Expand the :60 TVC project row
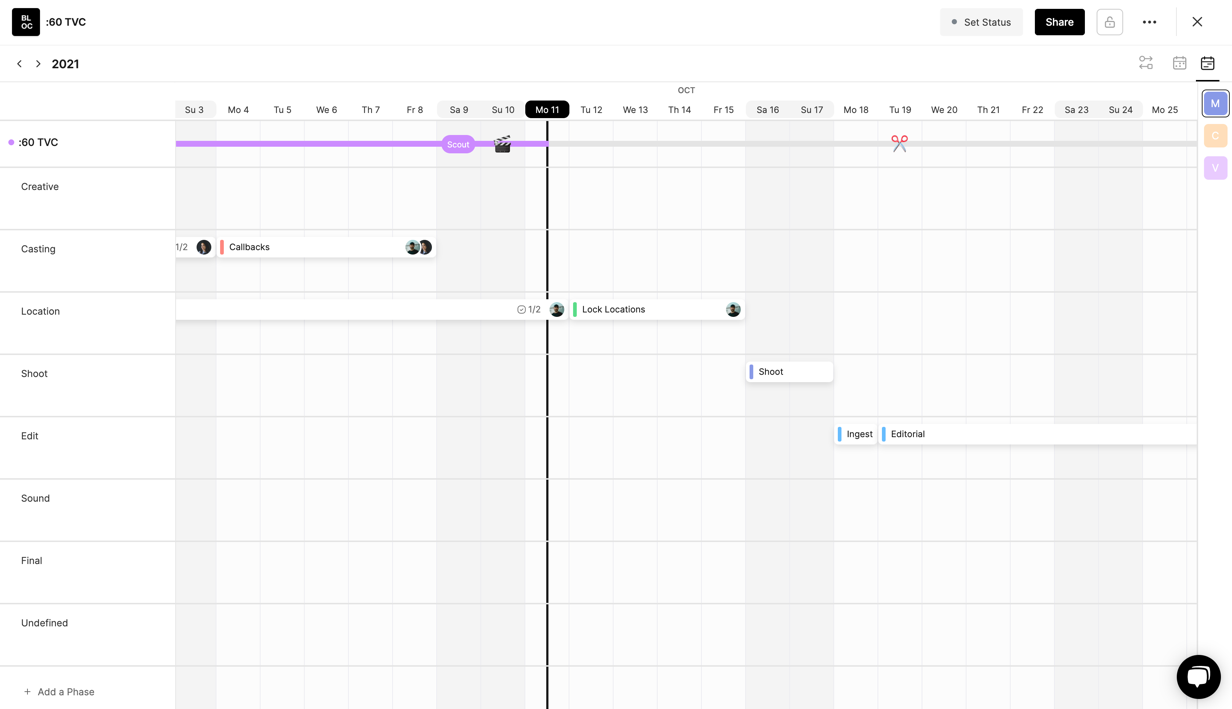The width and height of the screenshot is (1232, 709). pyautogui.click(x=38, y=142)
